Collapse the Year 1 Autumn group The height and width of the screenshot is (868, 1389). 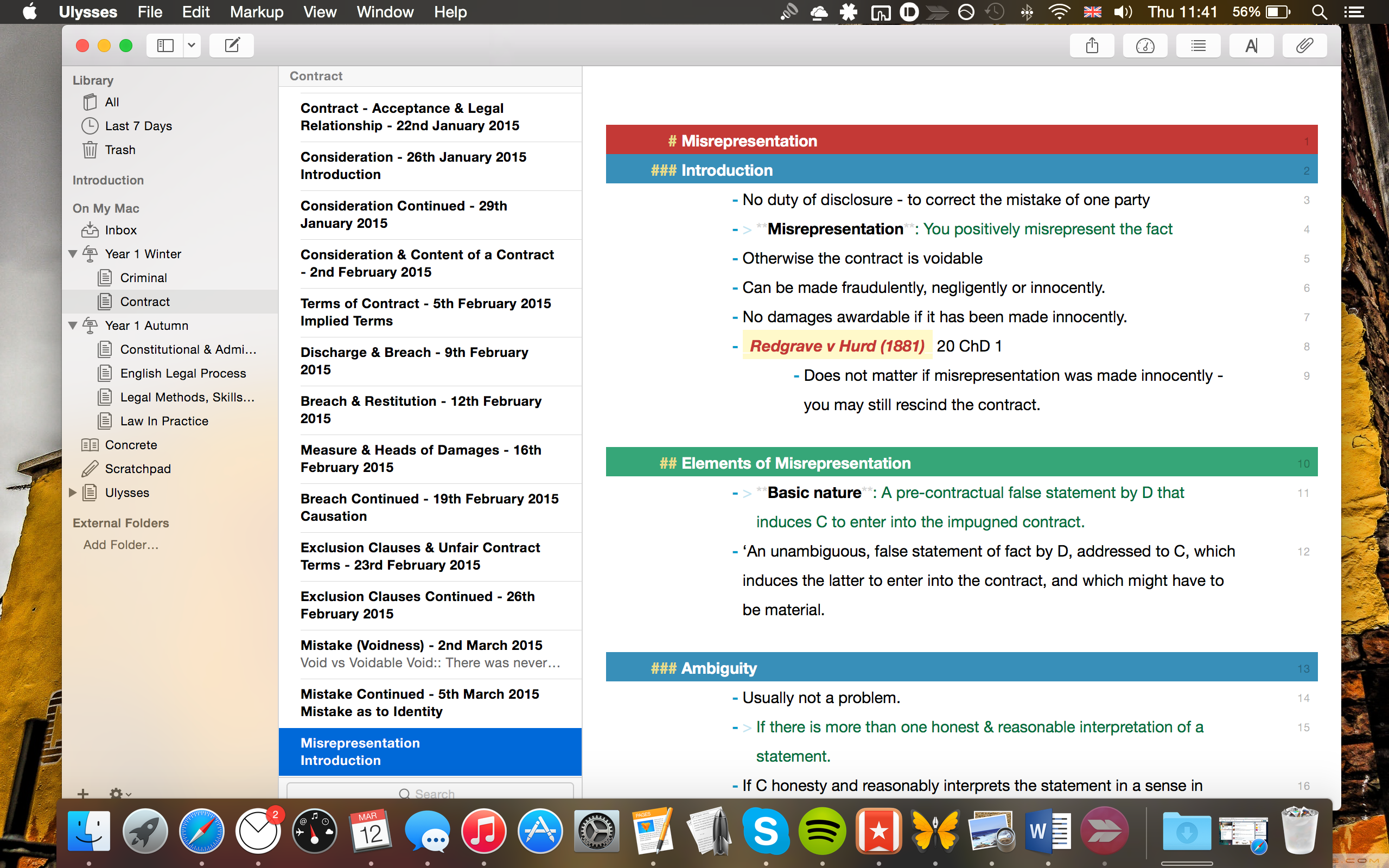coord(73,325)
